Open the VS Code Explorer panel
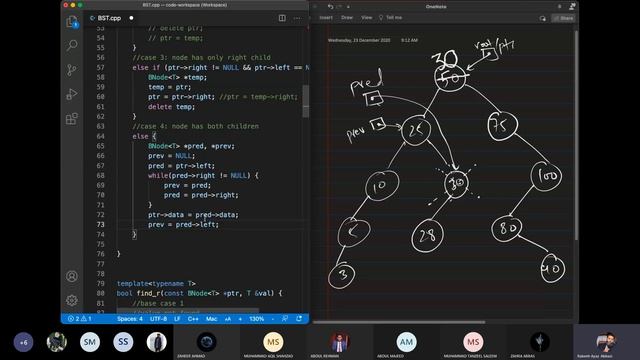 point(72,22)
